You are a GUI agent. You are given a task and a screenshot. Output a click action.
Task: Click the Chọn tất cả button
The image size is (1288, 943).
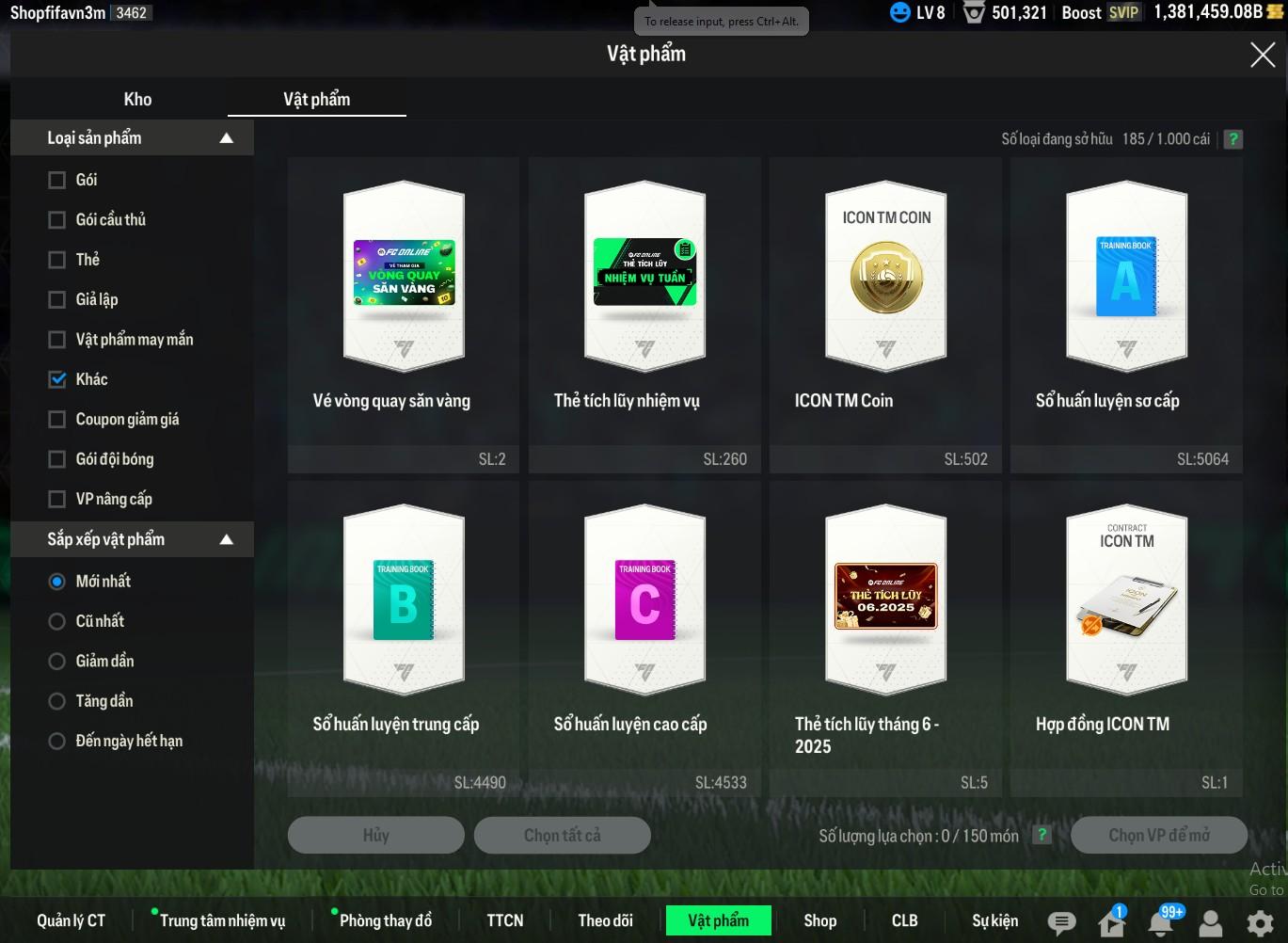pos(562,835)
